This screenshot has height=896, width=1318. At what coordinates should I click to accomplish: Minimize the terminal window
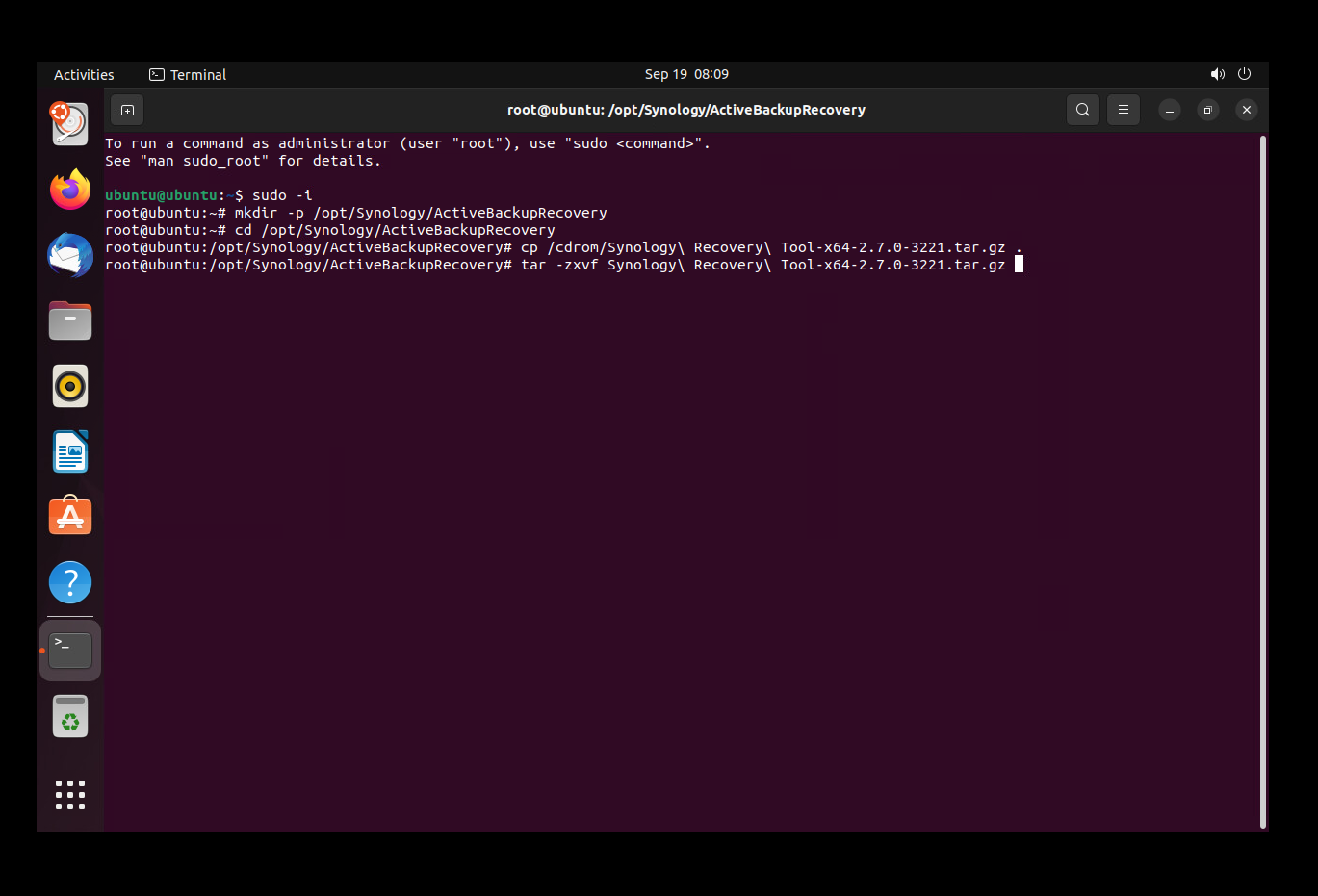[x=1170, y=110]
